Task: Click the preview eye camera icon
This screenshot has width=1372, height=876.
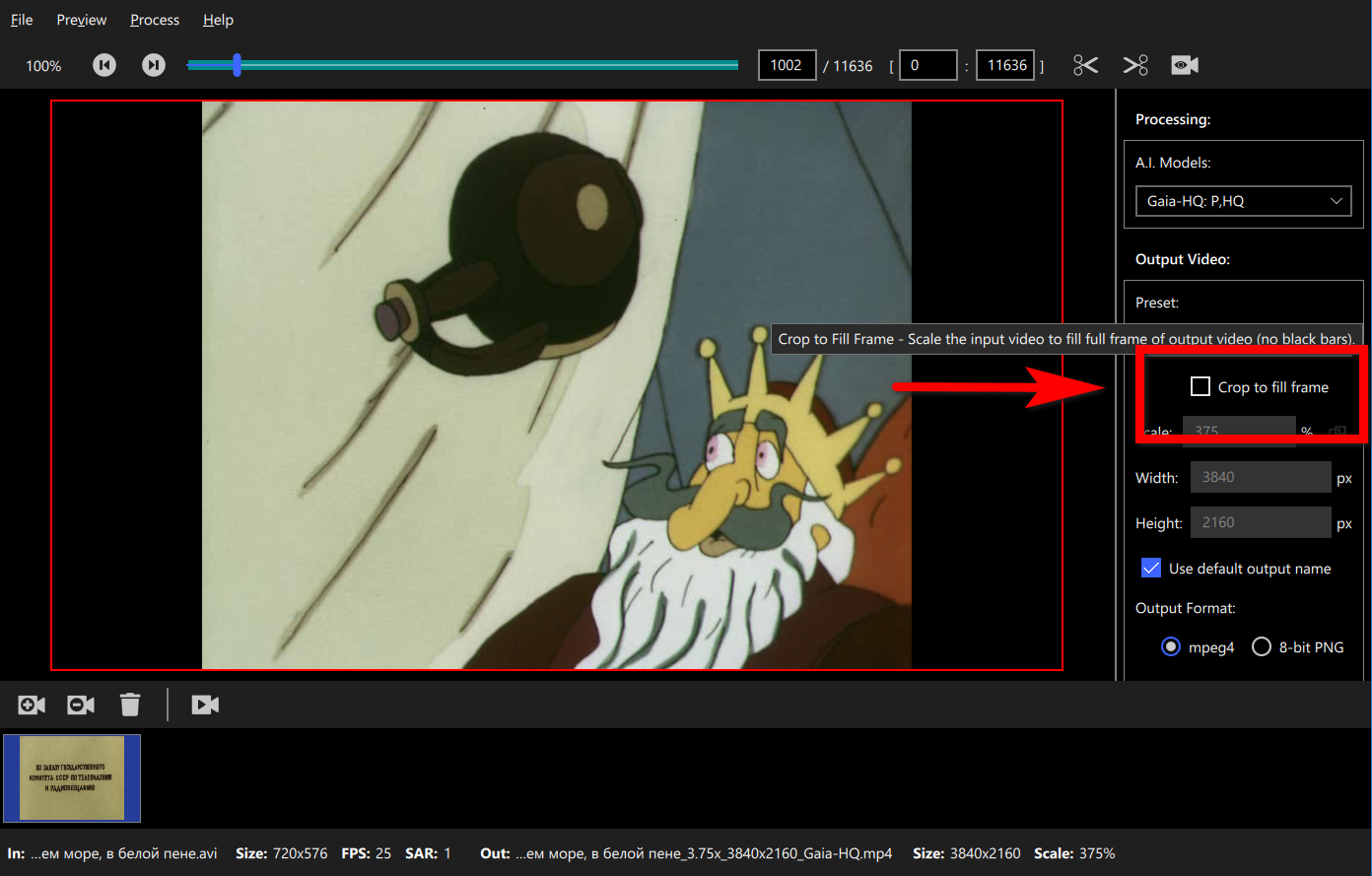Action: point(1185,65)
